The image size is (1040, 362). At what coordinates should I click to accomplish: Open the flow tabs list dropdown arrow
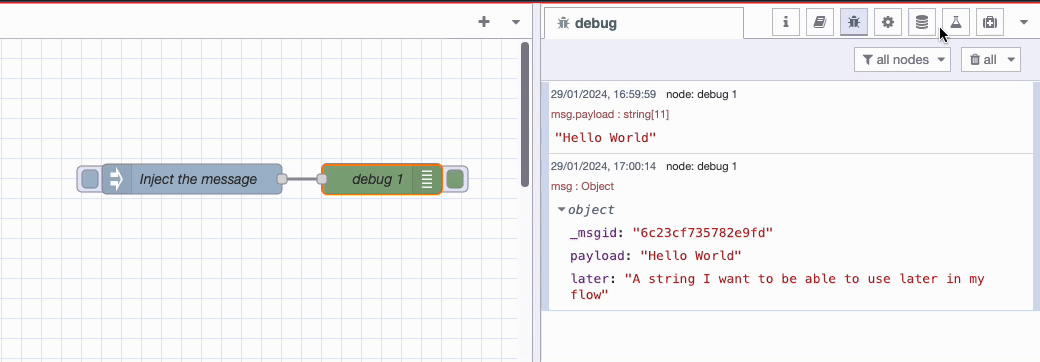pyautogui.click(x=516, y=22)
